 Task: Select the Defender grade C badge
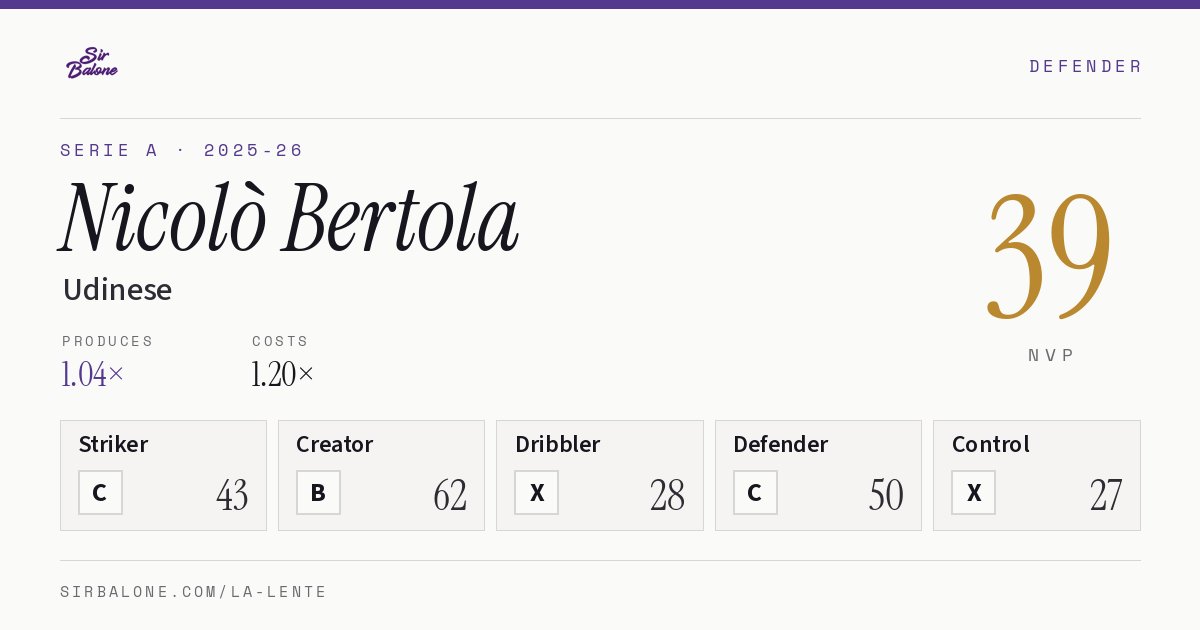coord(755,493)
